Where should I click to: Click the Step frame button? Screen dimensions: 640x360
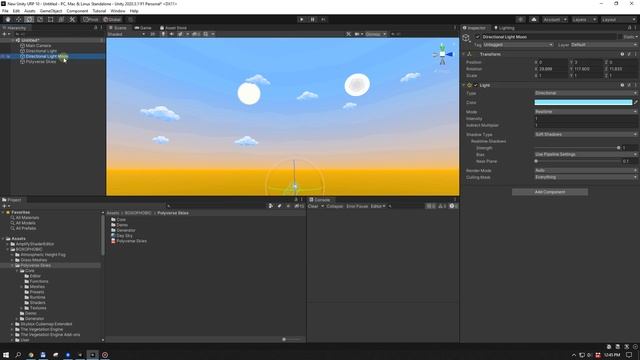click(x=324, y=20)
